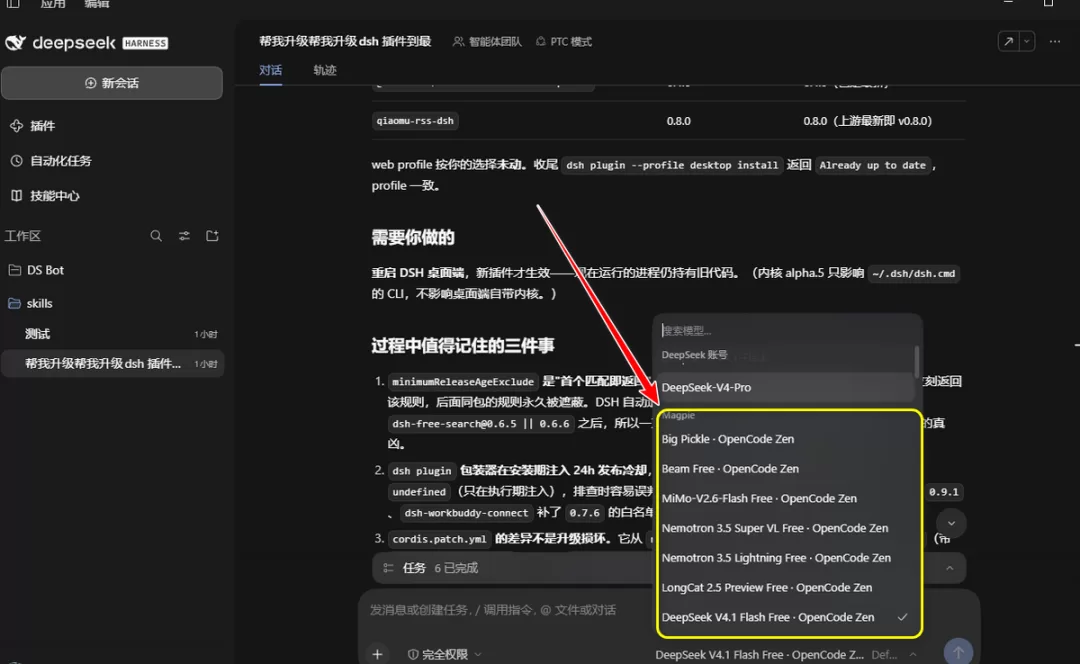Select DeepSeek-V4-Pro model entry

[x=785, y=387]
